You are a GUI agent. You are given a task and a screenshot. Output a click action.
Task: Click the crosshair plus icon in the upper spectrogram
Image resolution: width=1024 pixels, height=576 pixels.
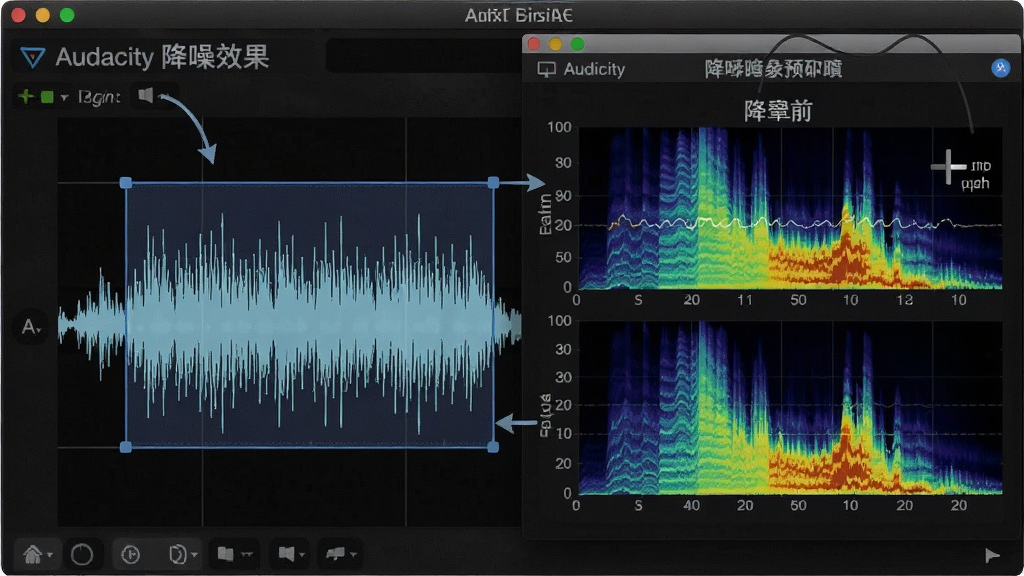point(948,167)
